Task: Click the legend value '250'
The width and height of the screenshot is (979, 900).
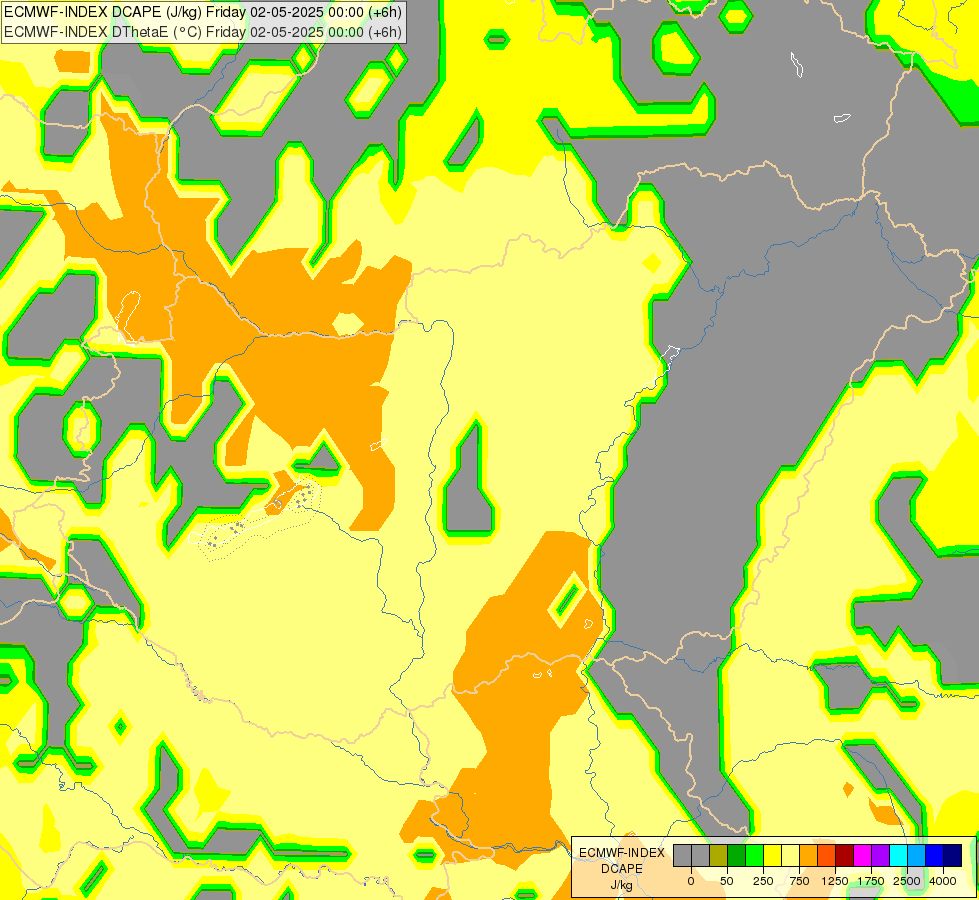Action: pyautogui.click(x=763, y=881)
